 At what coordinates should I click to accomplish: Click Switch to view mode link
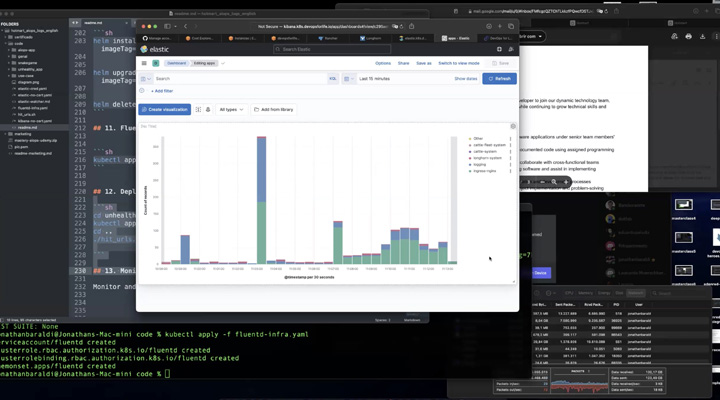[x=459, y=63]
